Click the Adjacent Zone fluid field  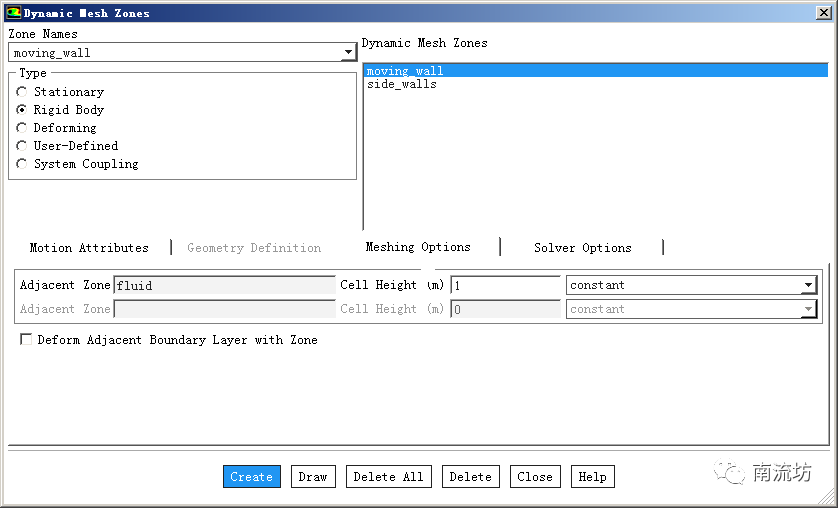224,285
